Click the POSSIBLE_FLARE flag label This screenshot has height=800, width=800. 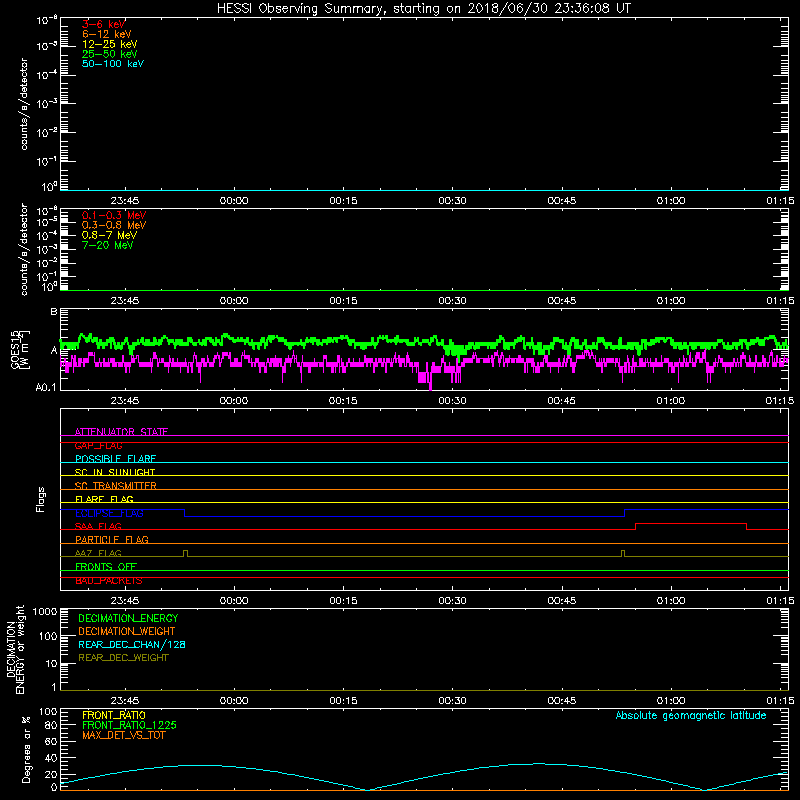point(115,459)
